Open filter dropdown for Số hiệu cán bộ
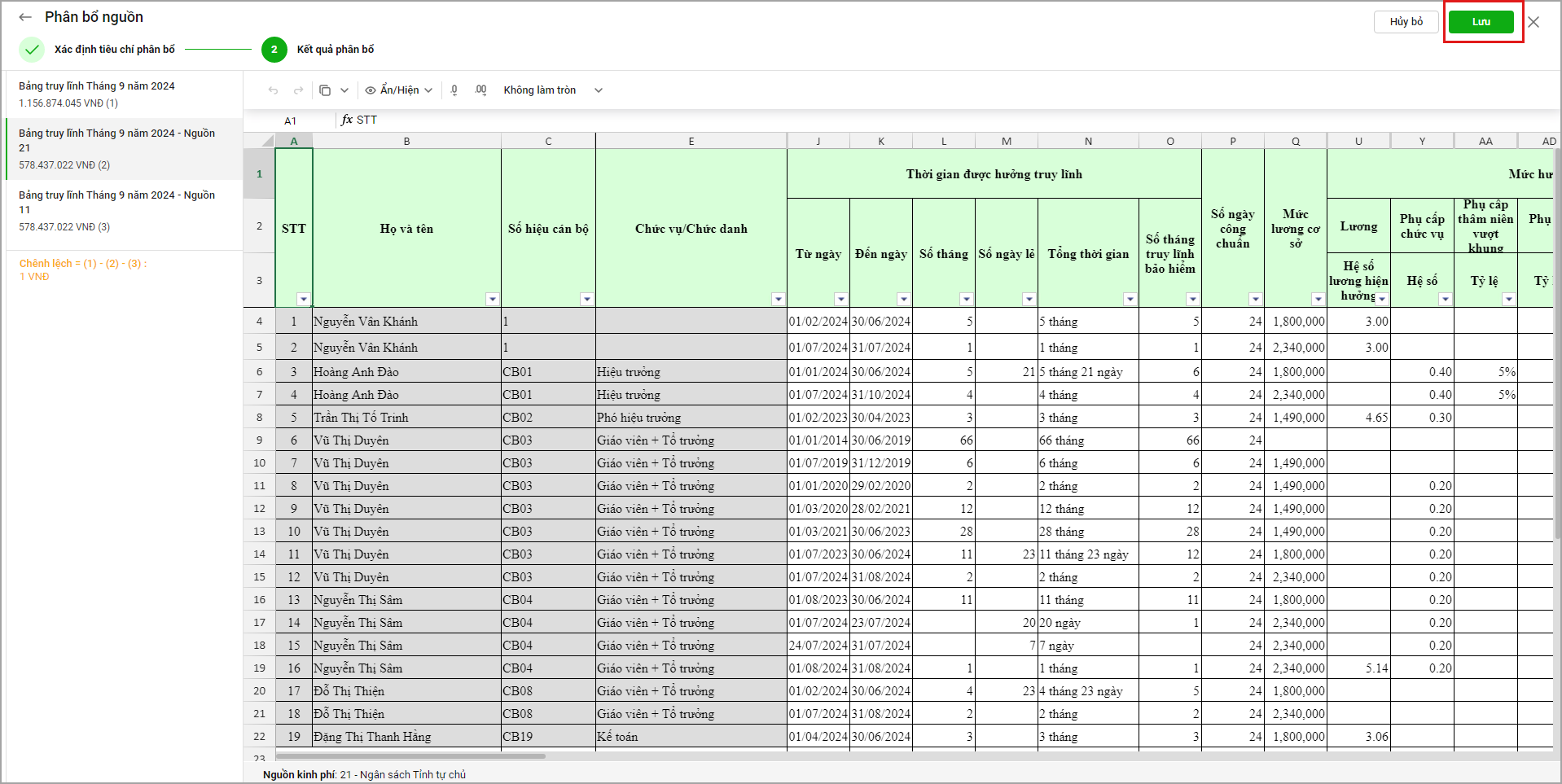 point(586,299)
